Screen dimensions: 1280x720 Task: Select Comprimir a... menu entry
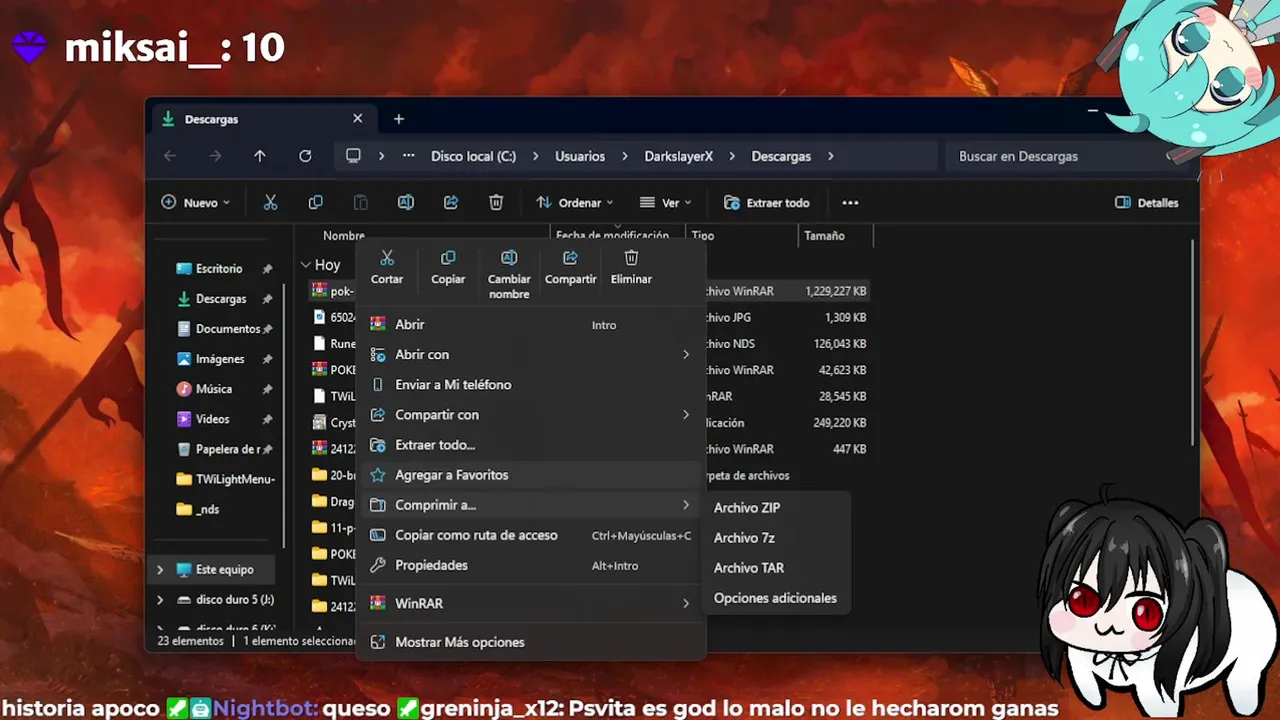(530, 505)
